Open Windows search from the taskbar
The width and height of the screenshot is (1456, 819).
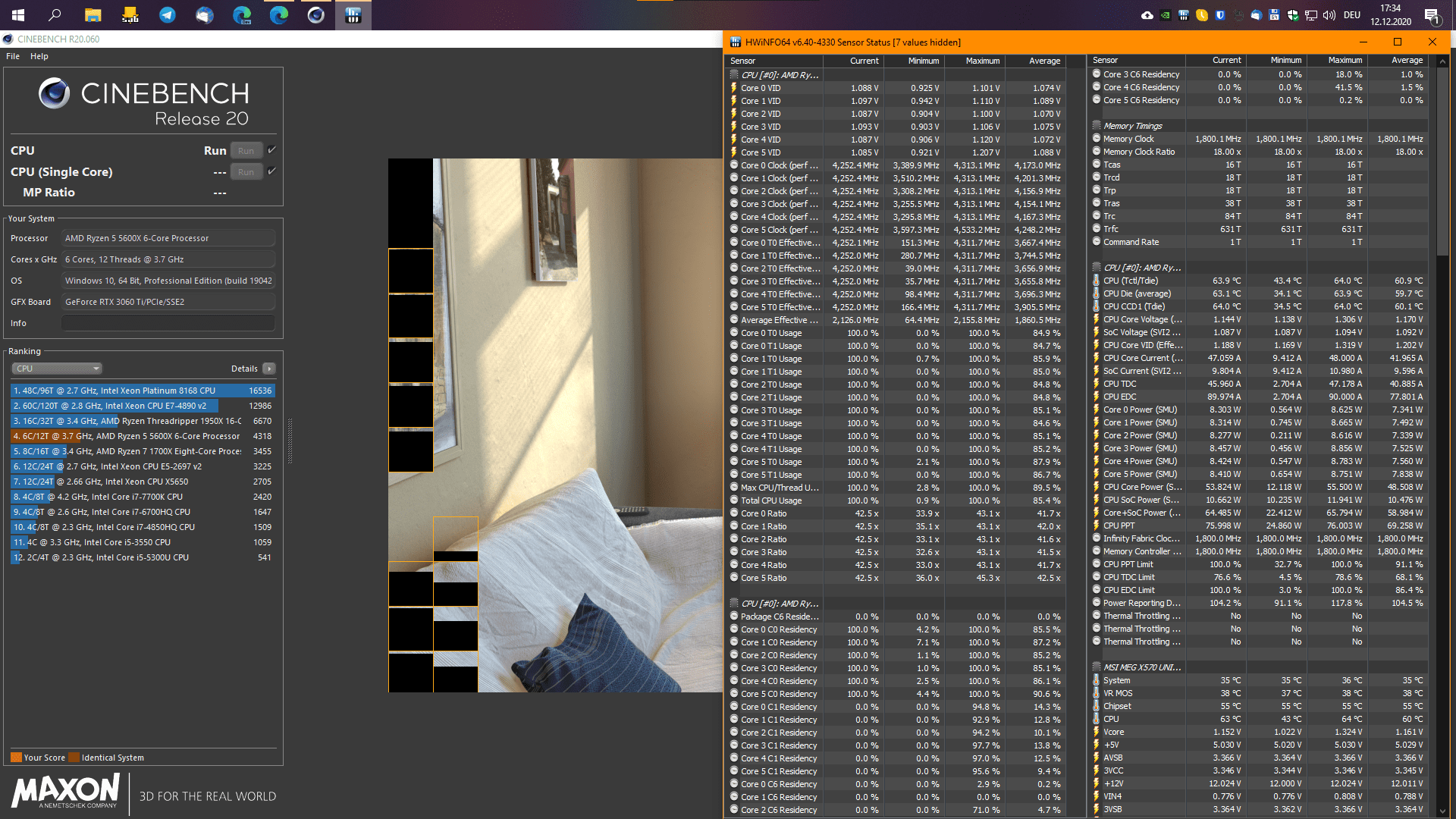pos(55,15)
